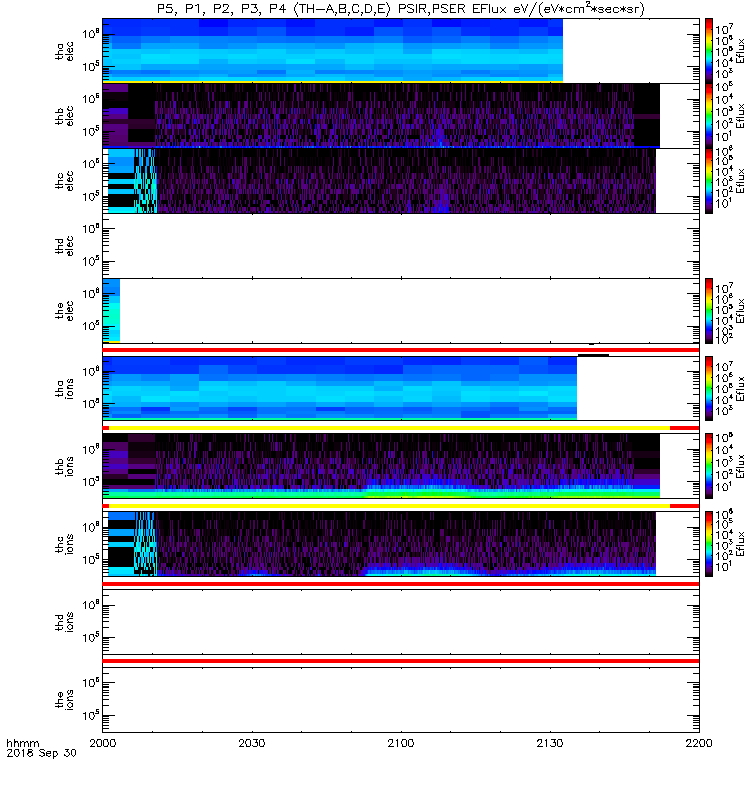Viewport: 750px width, 800px height.
Task: Click the thc ions Eflux color bar
Action: coord(709,544)
